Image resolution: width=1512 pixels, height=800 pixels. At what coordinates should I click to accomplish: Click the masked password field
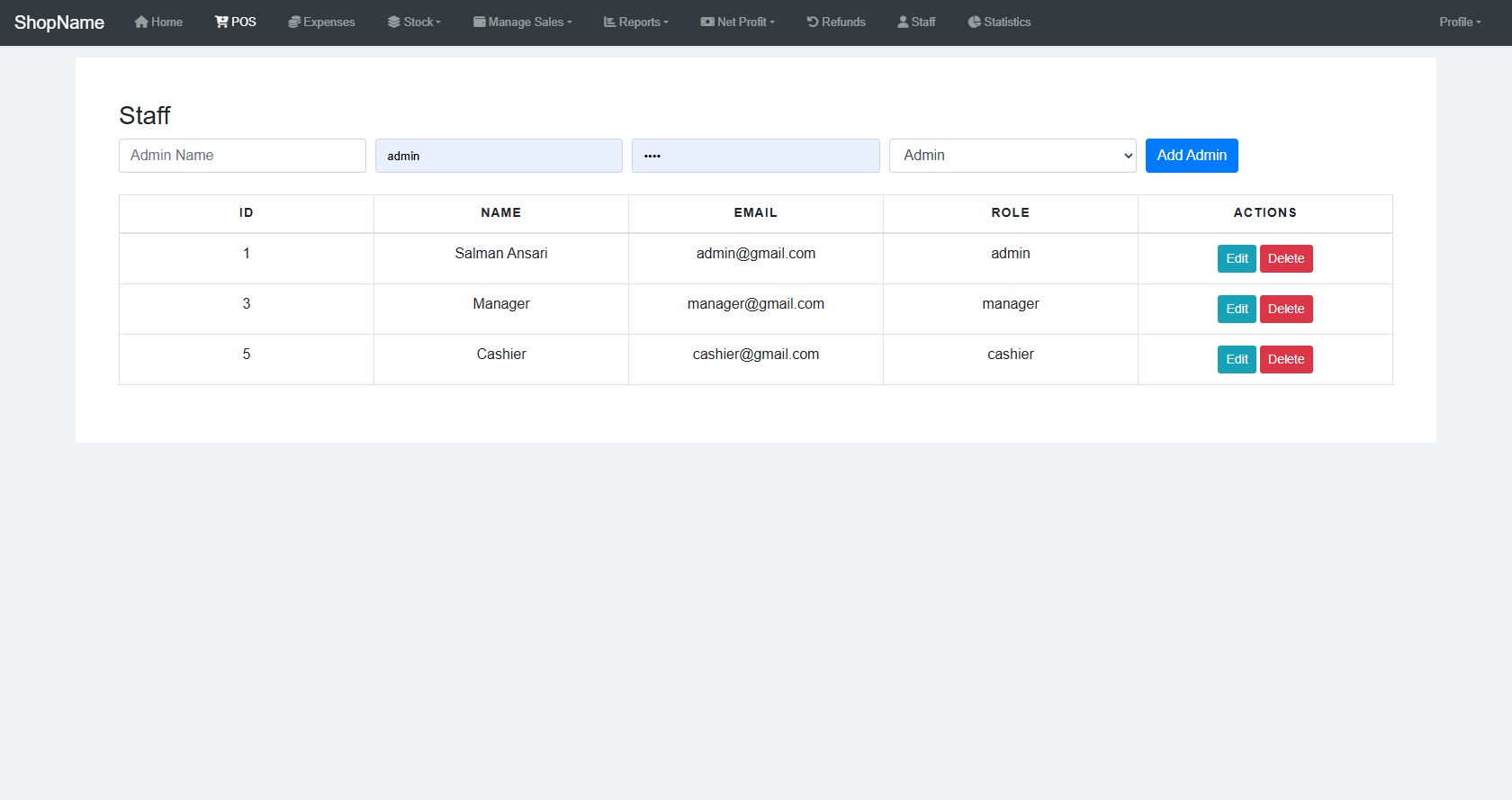tap(756, 156)
